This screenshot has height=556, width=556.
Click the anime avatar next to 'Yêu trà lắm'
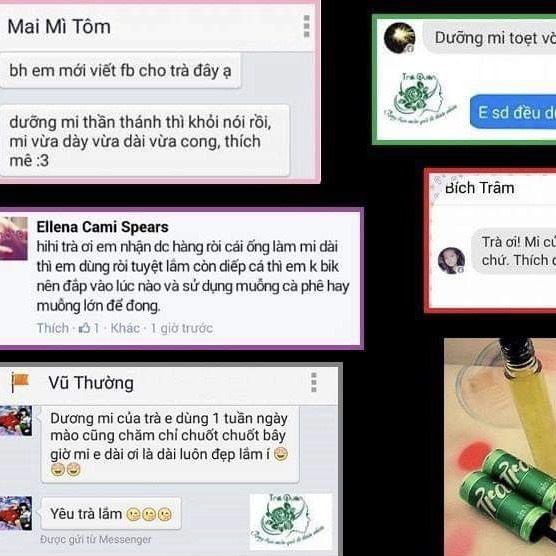[x=16, y=513]
